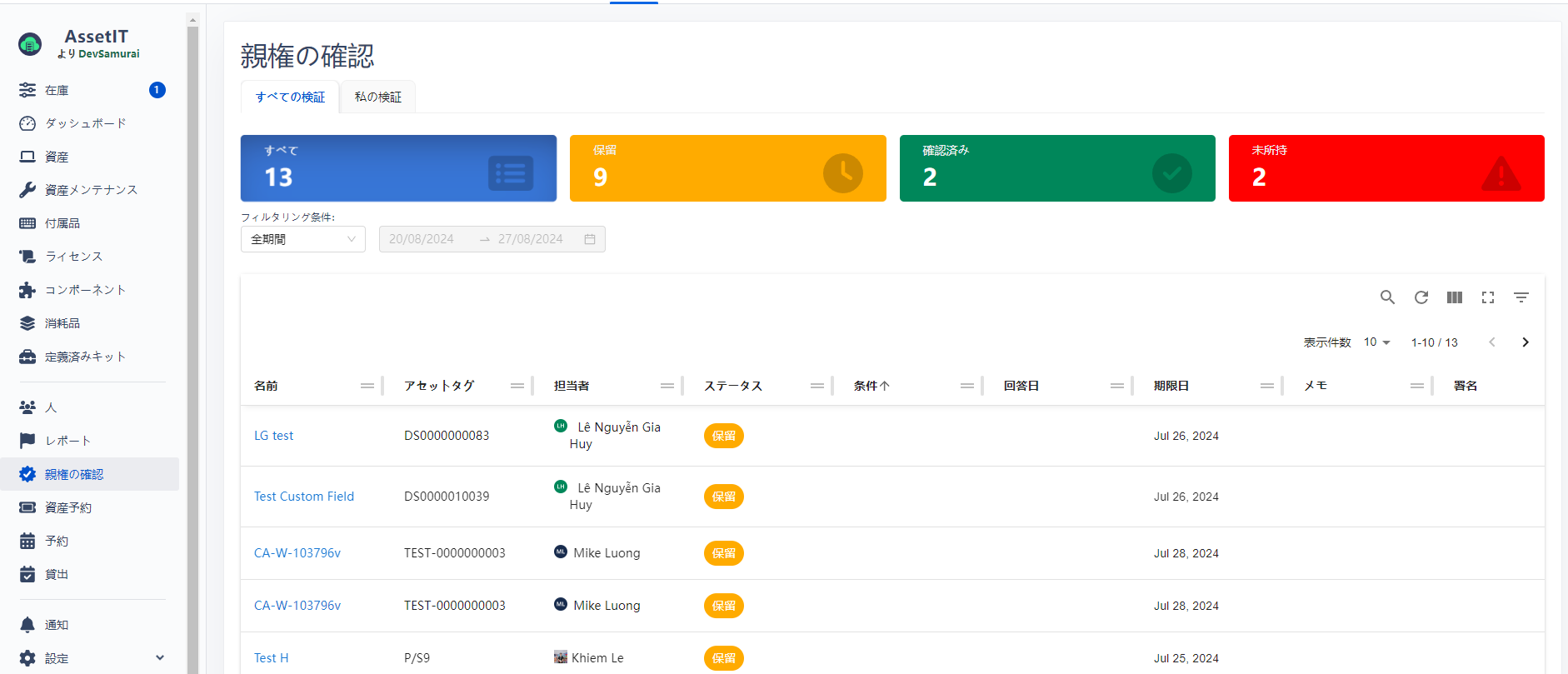Viewport: 1568px width, 674px height.
Task: Open the 表示件数 page size dropdown
Action: tap(1376, 342)
